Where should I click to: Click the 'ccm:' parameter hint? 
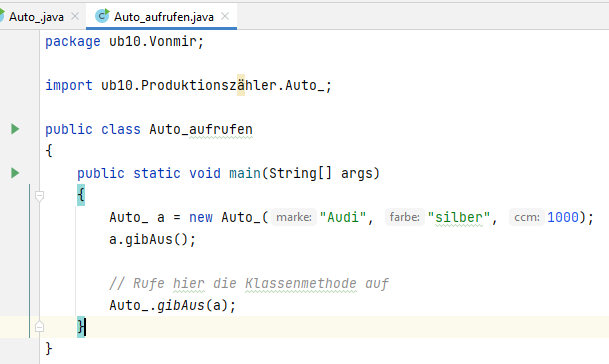coord(527,217)
